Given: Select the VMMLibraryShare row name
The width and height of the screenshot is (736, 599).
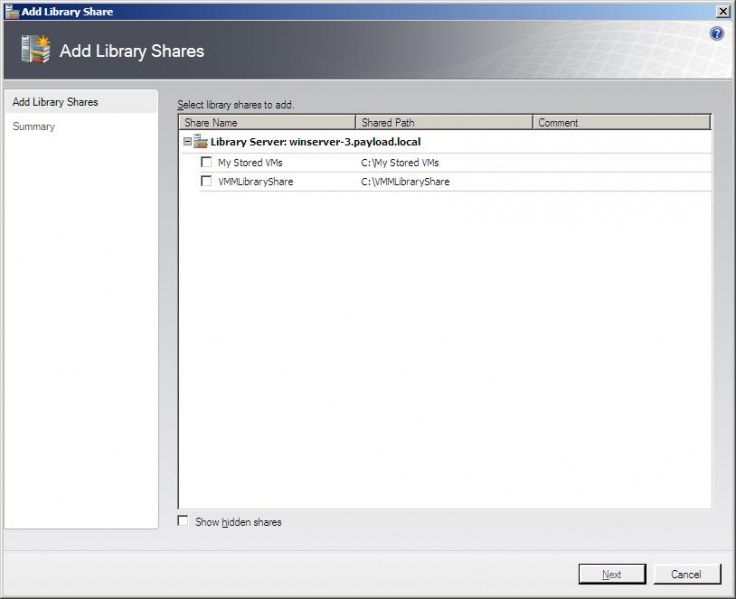Looking at the screenshot, I should (255, 182).
